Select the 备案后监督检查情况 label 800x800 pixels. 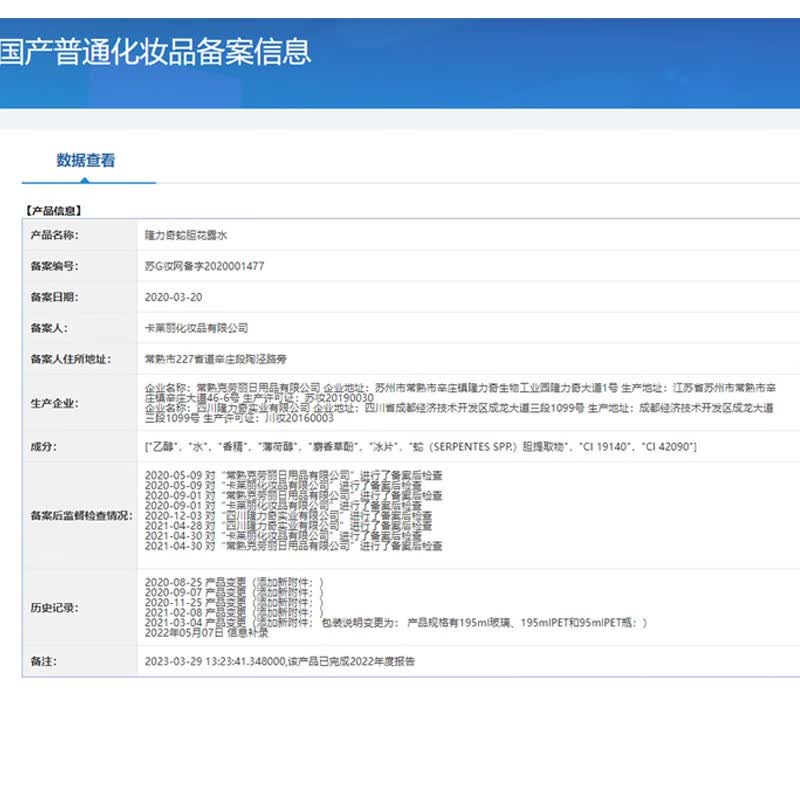click(x=82, y=516)
